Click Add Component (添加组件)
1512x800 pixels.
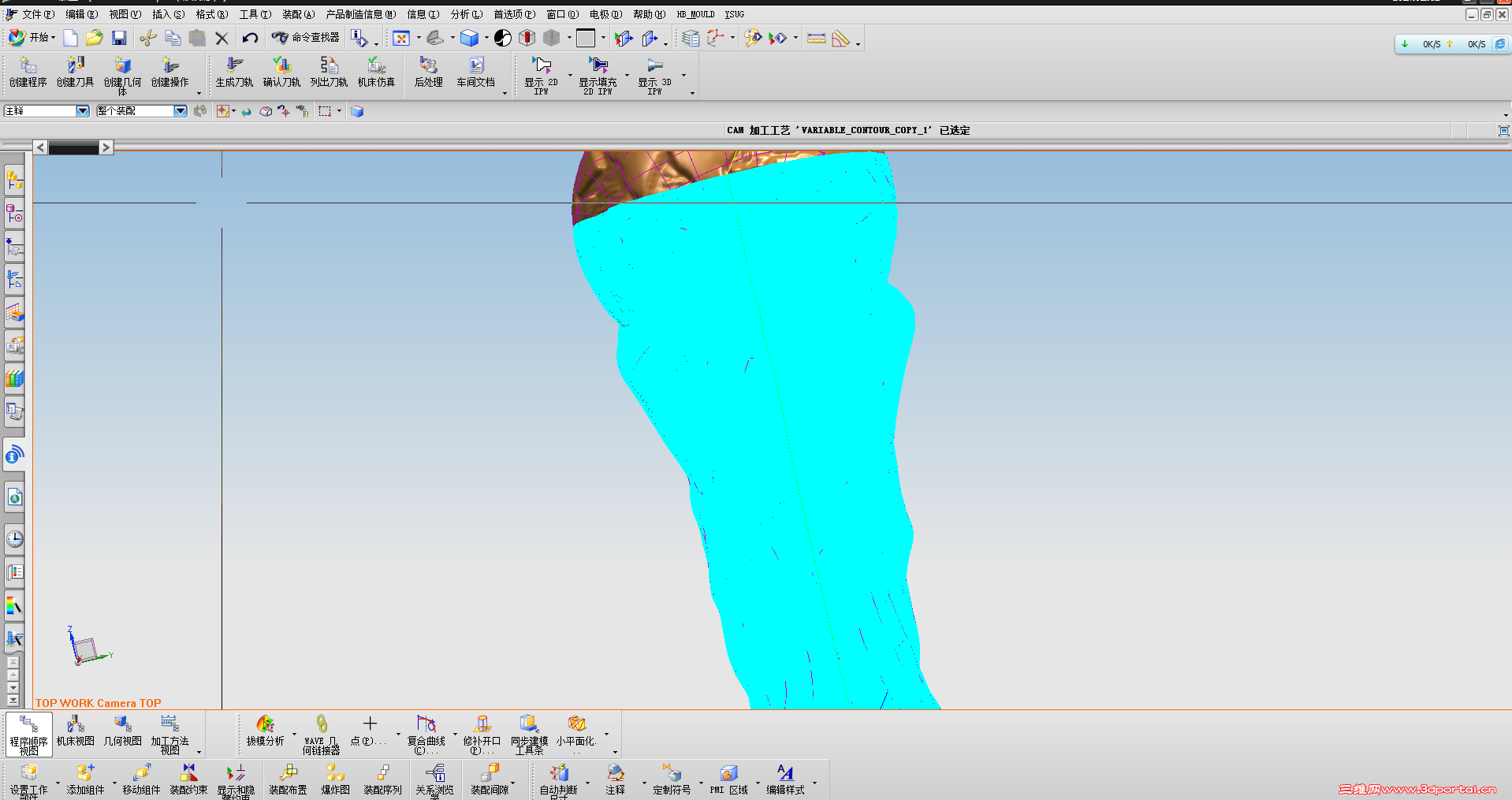[85, 780]
